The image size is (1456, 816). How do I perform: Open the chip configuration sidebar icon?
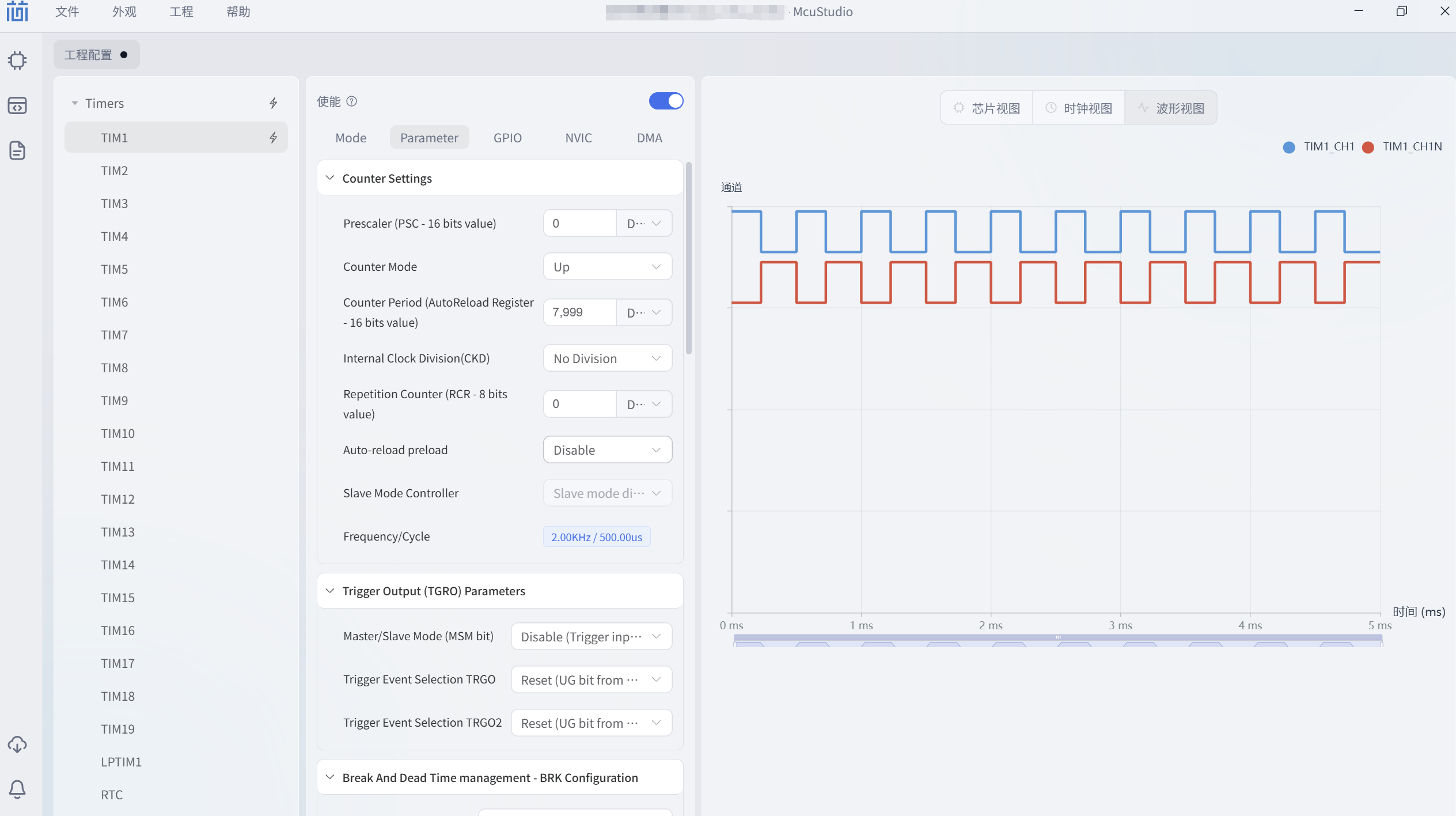pos(17,60)
